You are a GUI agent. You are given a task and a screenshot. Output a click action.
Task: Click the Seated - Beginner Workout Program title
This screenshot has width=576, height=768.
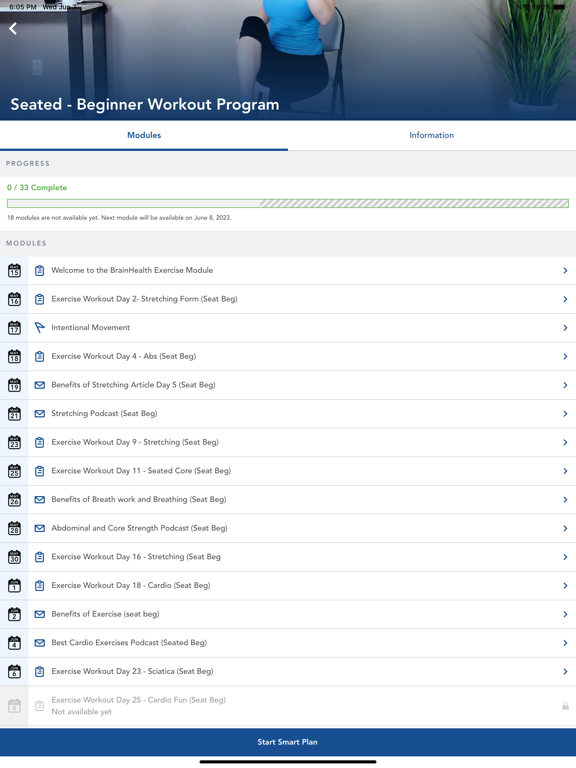[x=145, y=104]
